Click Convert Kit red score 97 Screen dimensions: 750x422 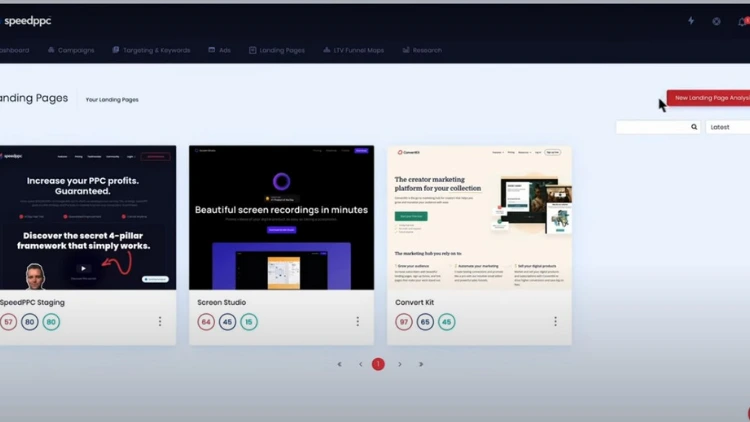point(404,322)
